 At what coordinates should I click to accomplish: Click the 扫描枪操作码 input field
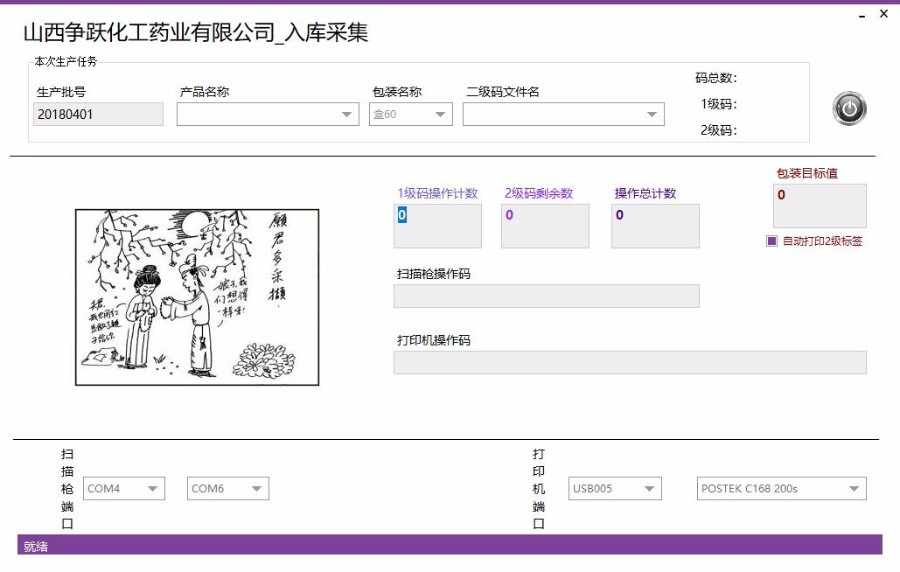point(546,296)
